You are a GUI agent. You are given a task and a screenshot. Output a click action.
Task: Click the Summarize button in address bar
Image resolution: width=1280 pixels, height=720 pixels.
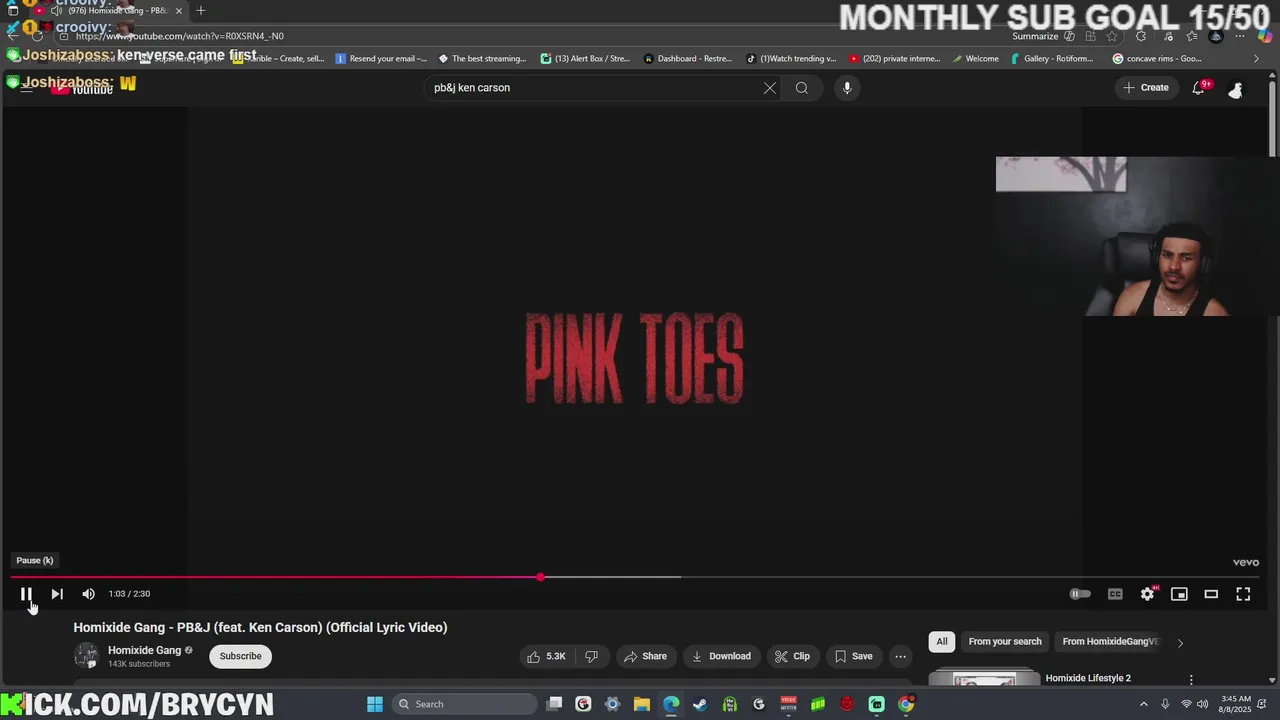pos(1043,36)
